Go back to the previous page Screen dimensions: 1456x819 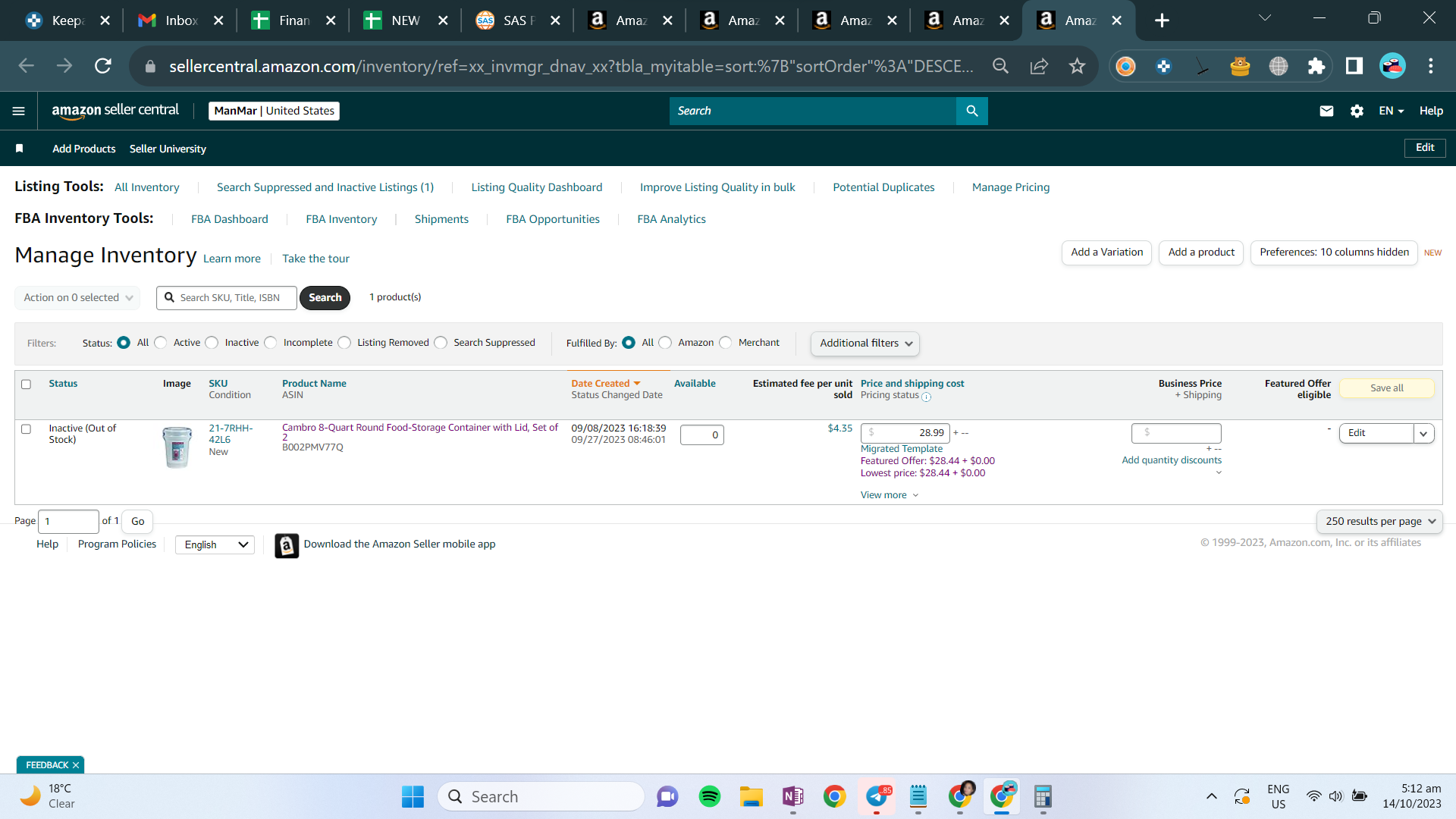point(27,66)
